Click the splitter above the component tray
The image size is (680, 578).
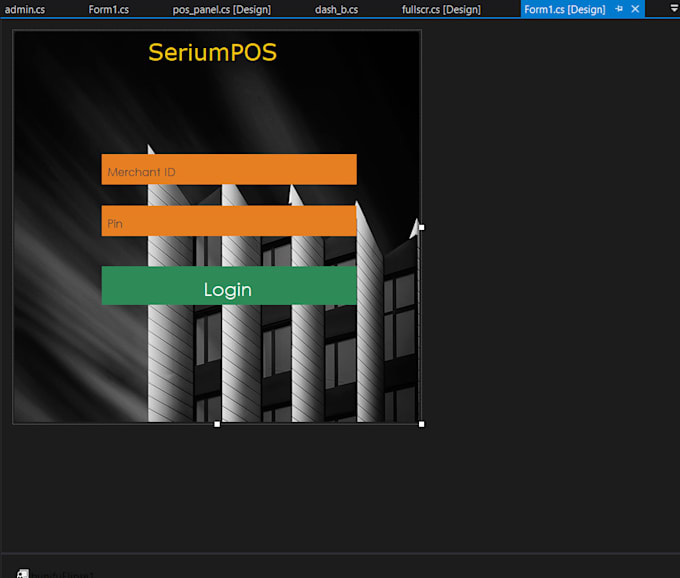pyautogui.click(x=340, y=553)
